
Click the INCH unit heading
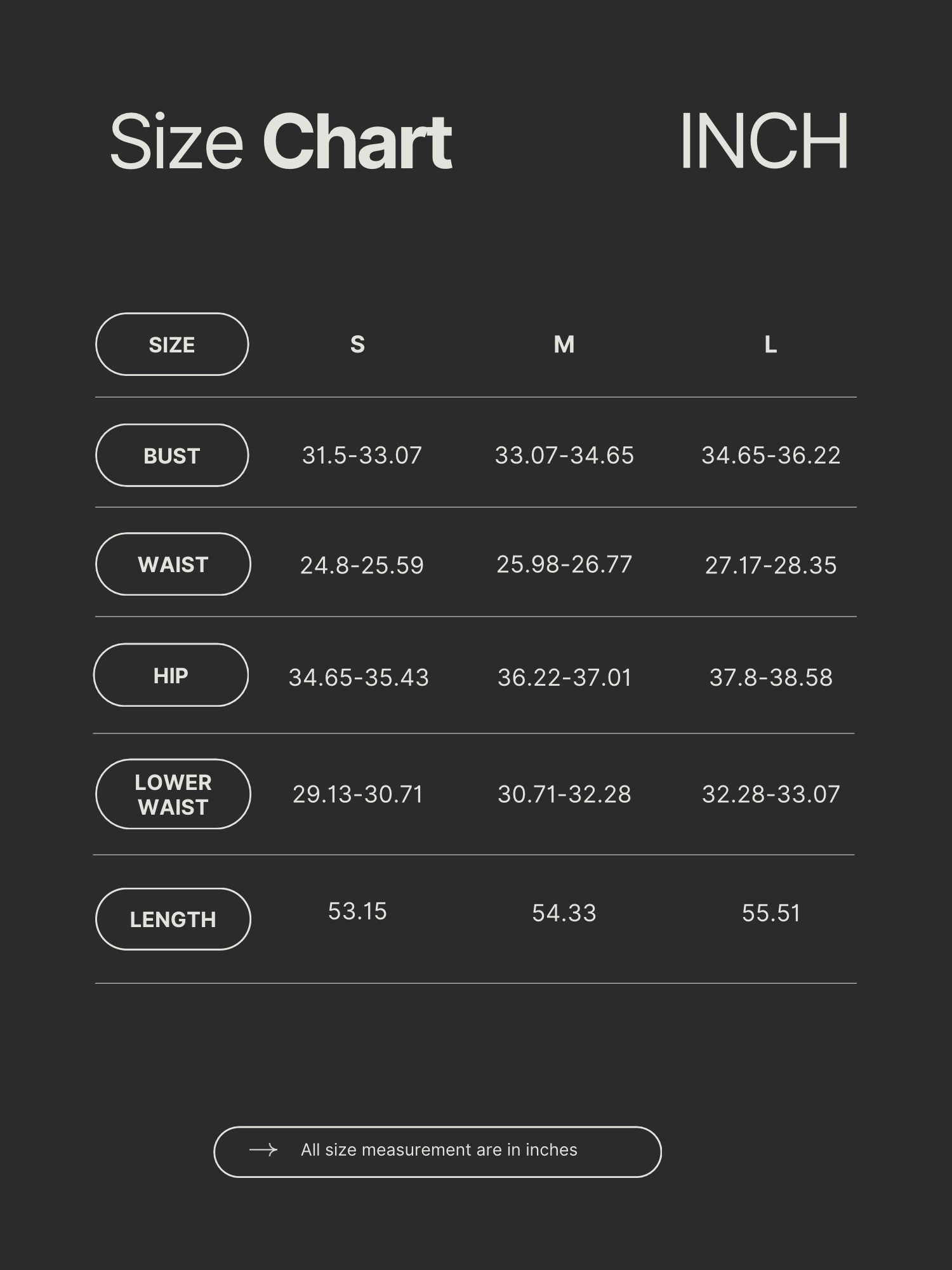764,141
